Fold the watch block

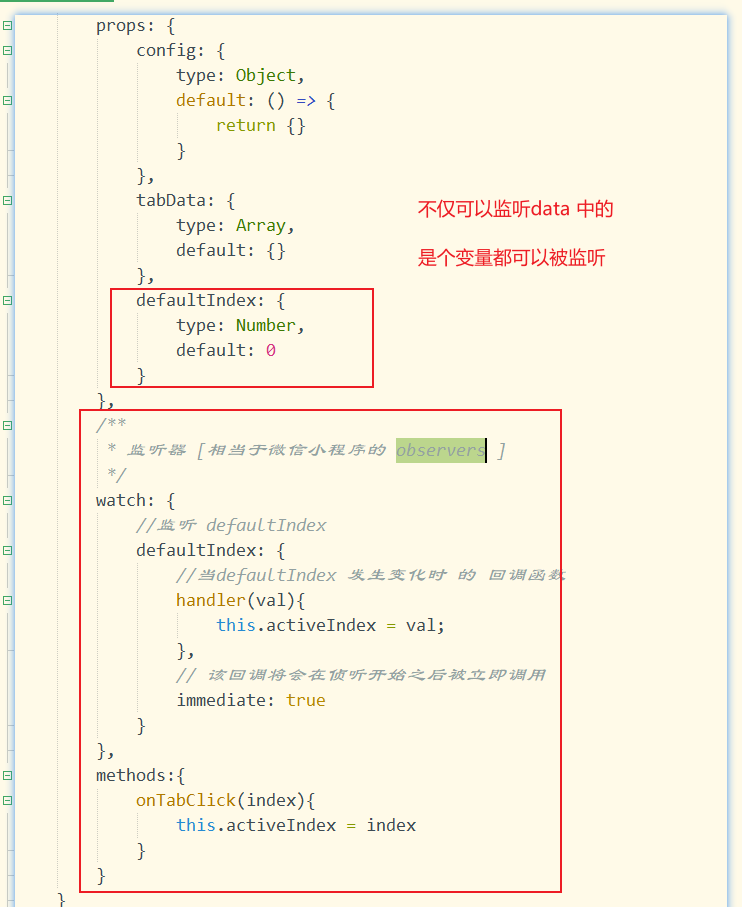point(8,500)
